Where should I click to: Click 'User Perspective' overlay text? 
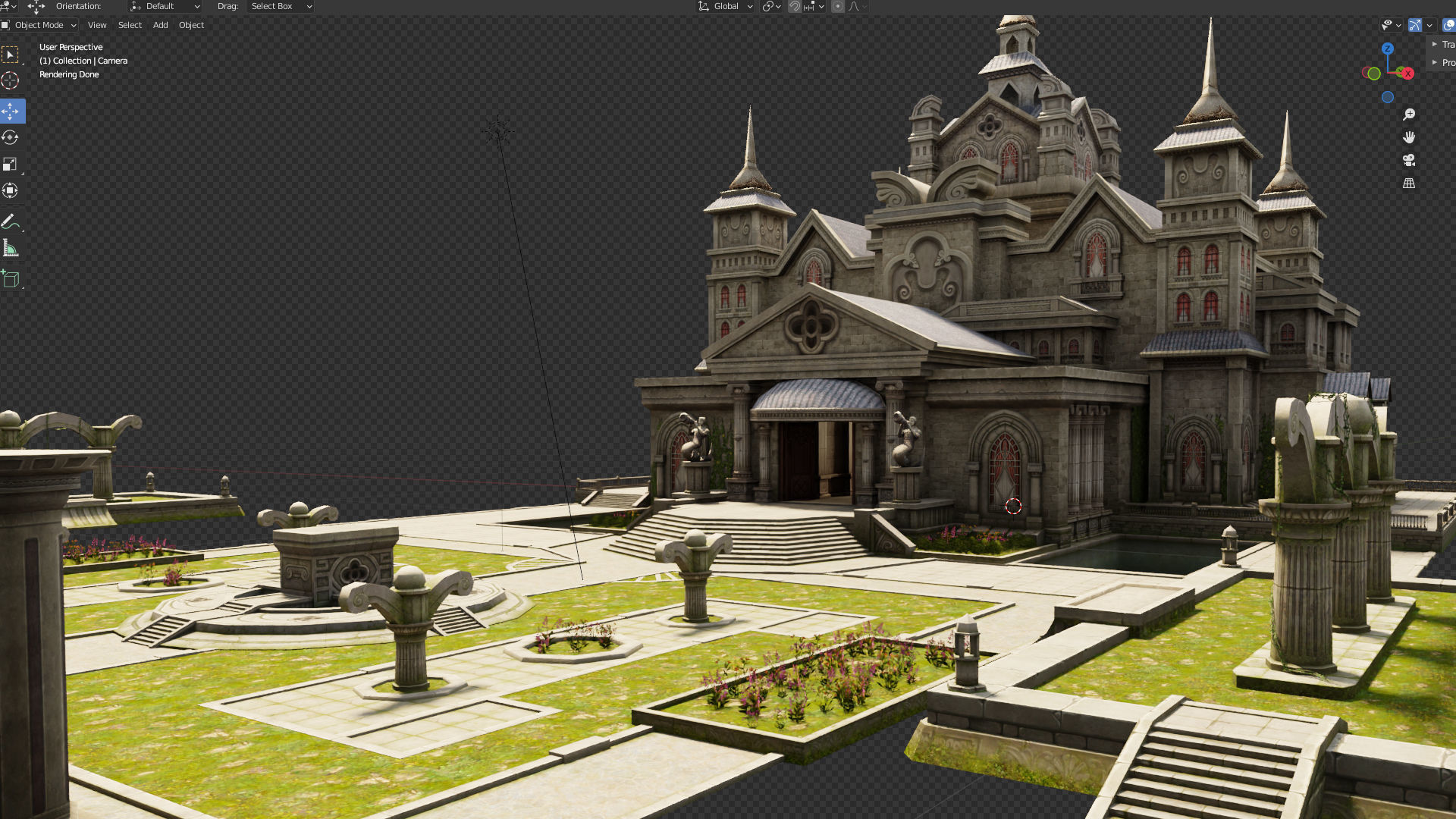point(71,47)
